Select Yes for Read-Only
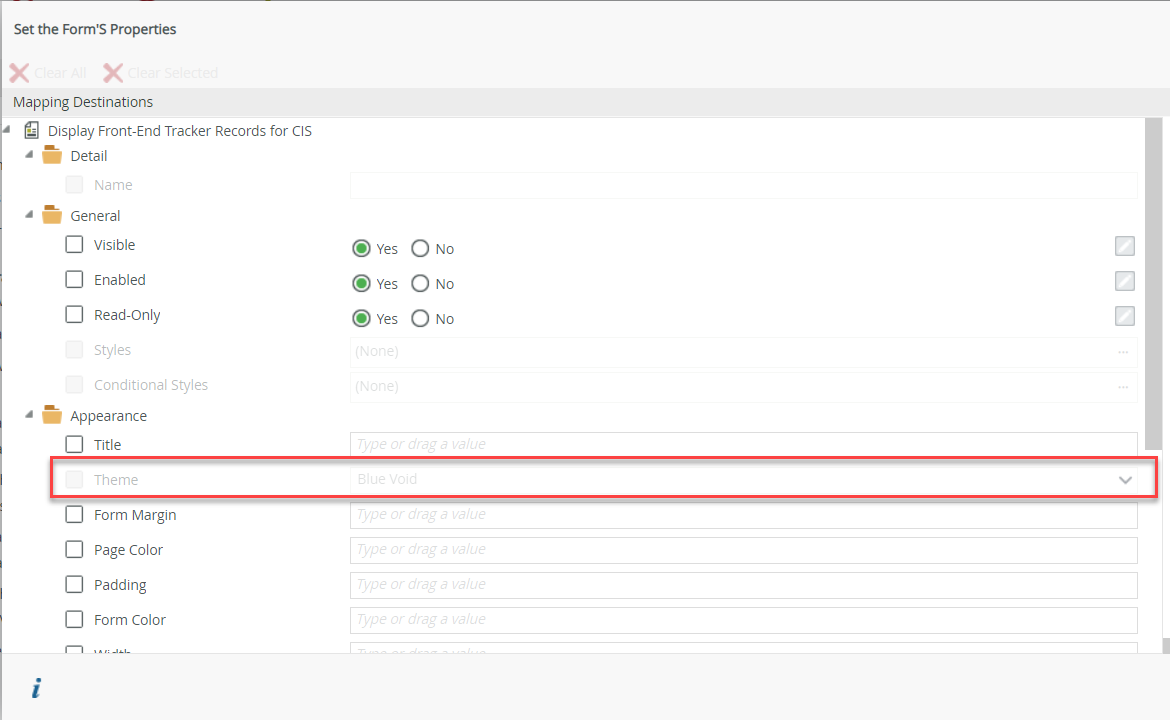The width and height of the screenshot is (1170, 720). (361, 319)
